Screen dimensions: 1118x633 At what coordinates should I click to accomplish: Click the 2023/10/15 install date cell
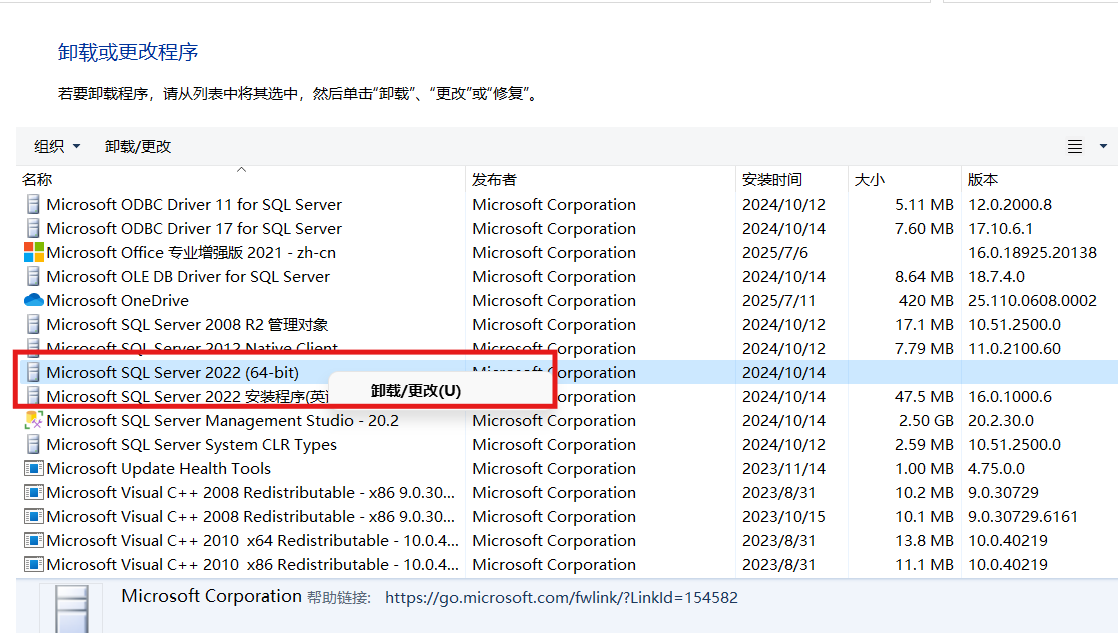point(784,516)
